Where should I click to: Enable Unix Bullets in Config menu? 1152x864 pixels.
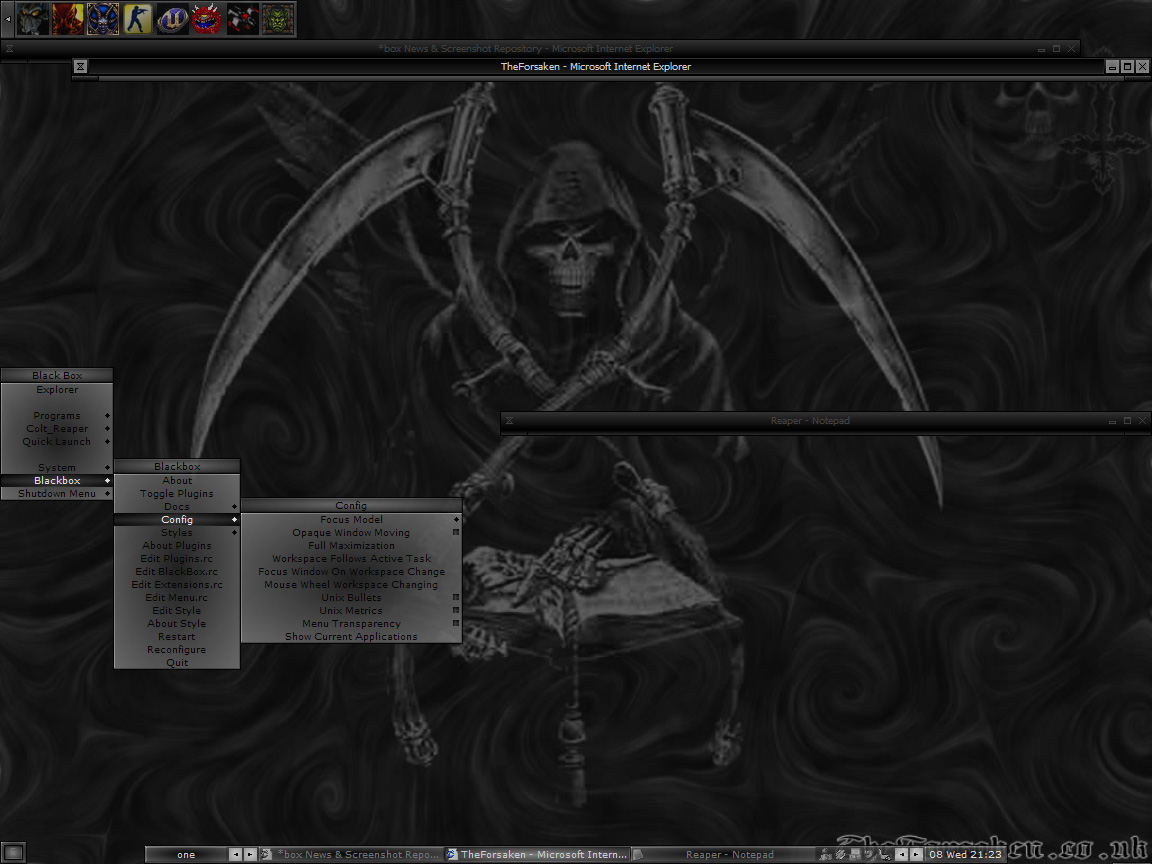pyautogui.click(x=351, y=598)
